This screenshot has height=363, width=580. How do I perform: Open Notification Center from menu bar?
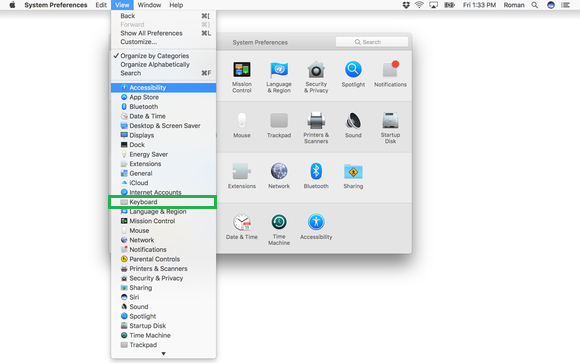[565, 5]
